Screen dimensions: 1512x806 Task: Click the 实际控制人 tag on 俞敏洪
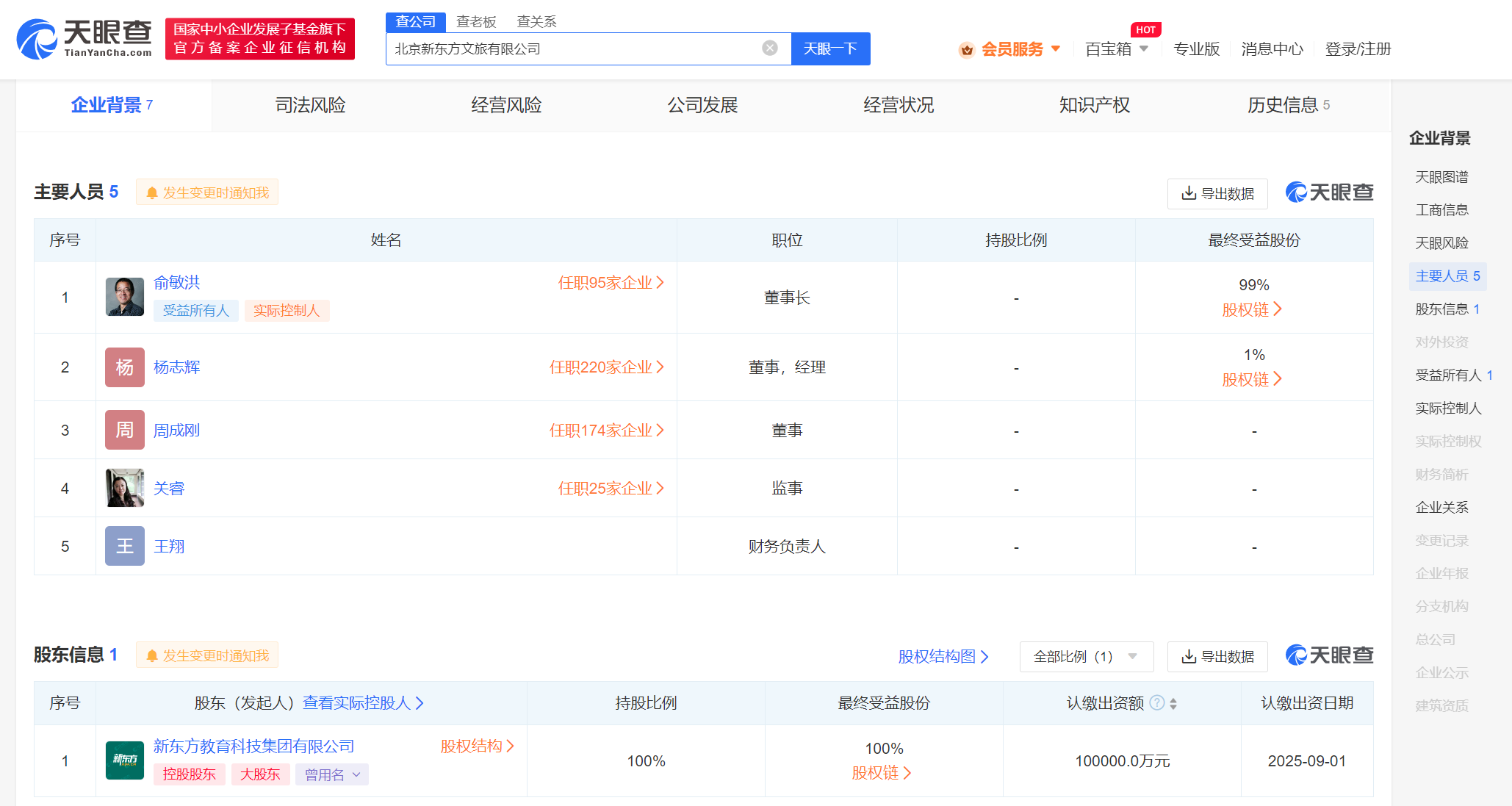point(287,311)
